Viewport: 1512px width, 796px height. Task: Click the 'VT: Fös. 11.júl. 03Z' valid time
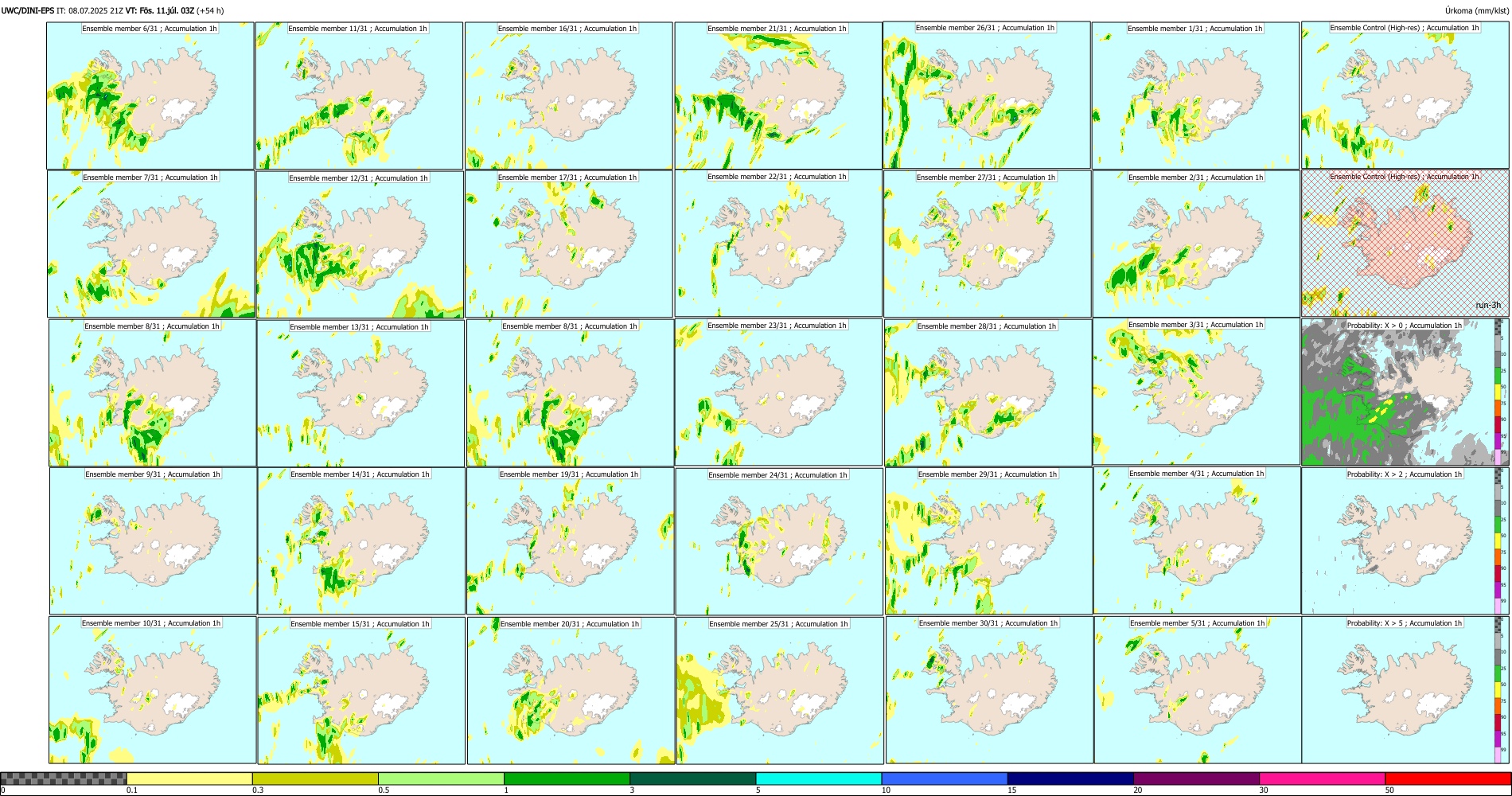(160, 11)
